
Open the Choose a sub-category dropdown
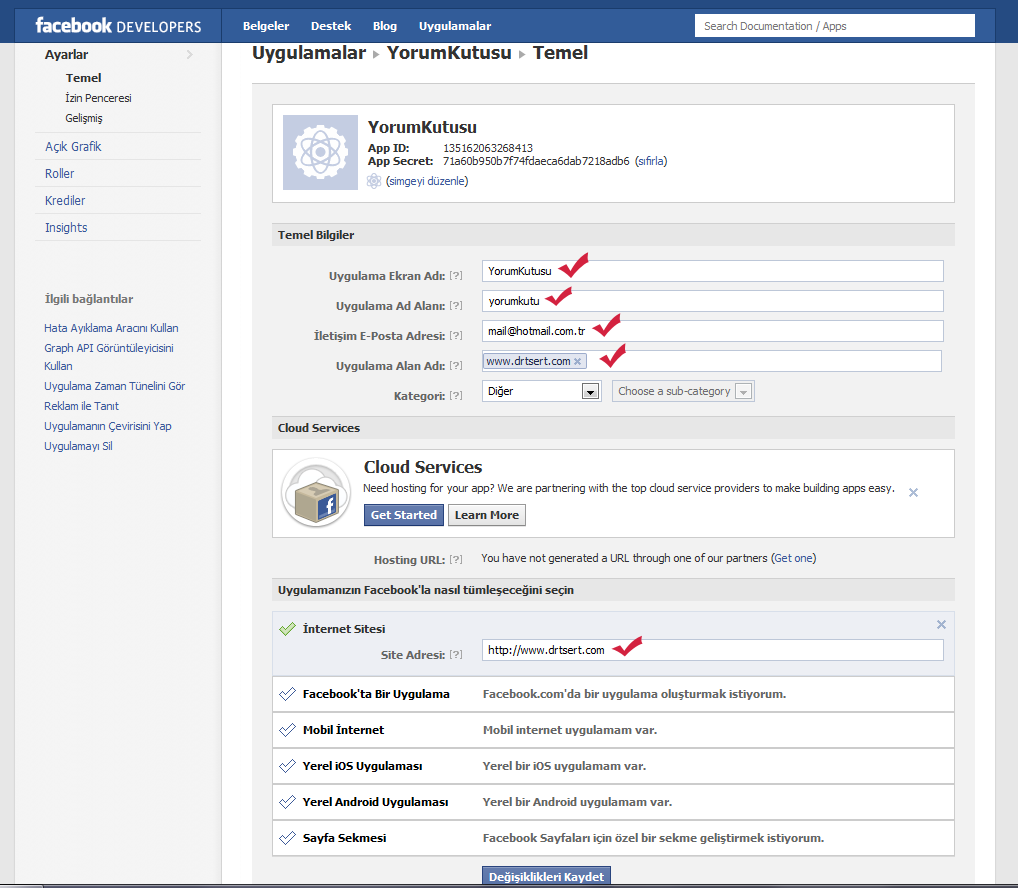(683, 391)
